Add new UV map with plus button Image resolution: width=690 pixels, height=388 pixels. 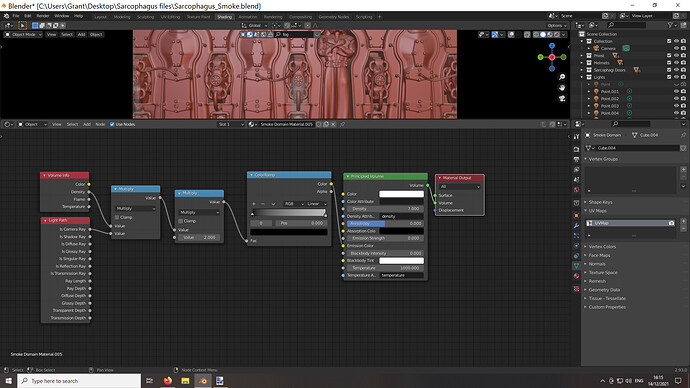[x=683, y=222]
